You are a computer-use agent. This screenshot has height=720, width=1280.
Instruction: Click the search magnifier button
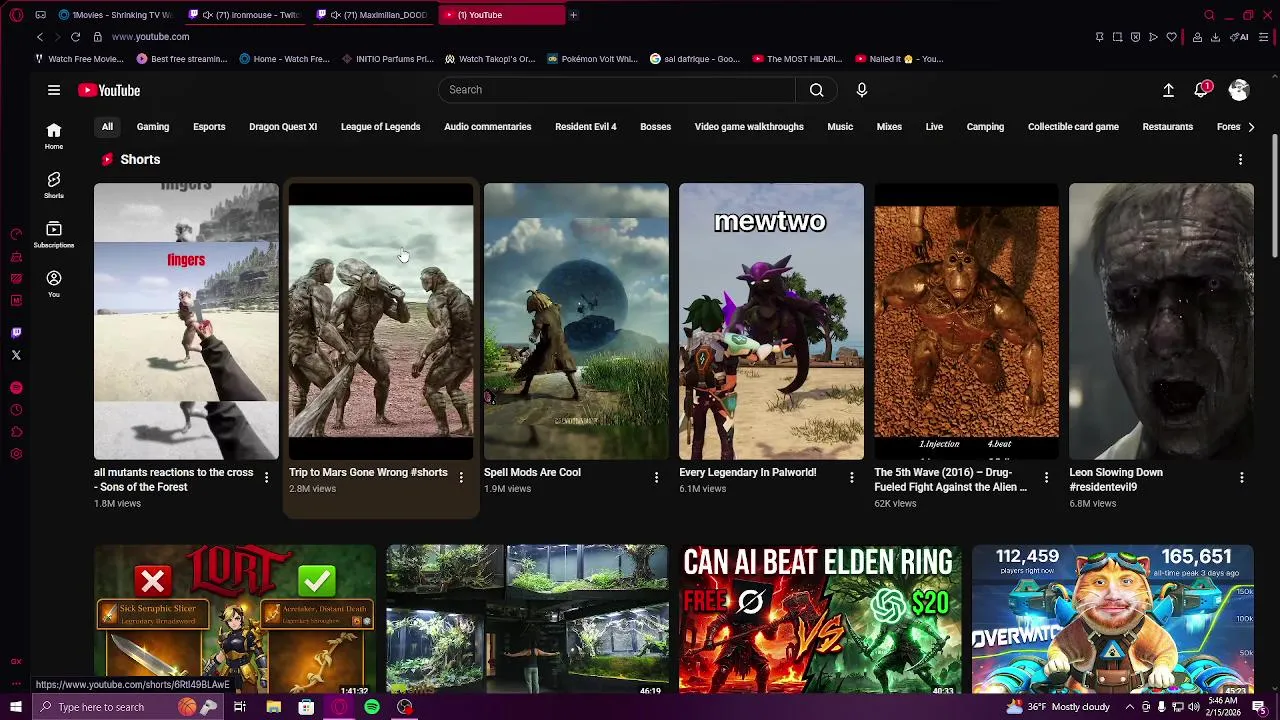816,90
